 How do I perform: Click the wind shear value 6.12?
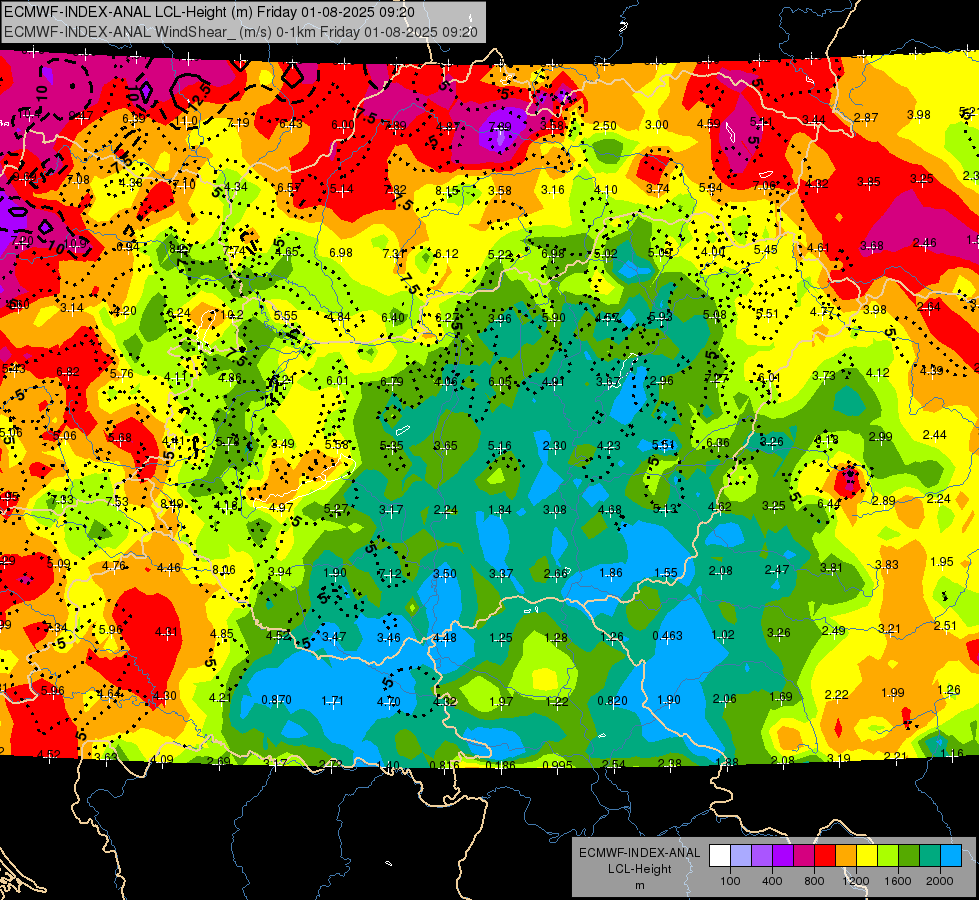pos(446,254)
